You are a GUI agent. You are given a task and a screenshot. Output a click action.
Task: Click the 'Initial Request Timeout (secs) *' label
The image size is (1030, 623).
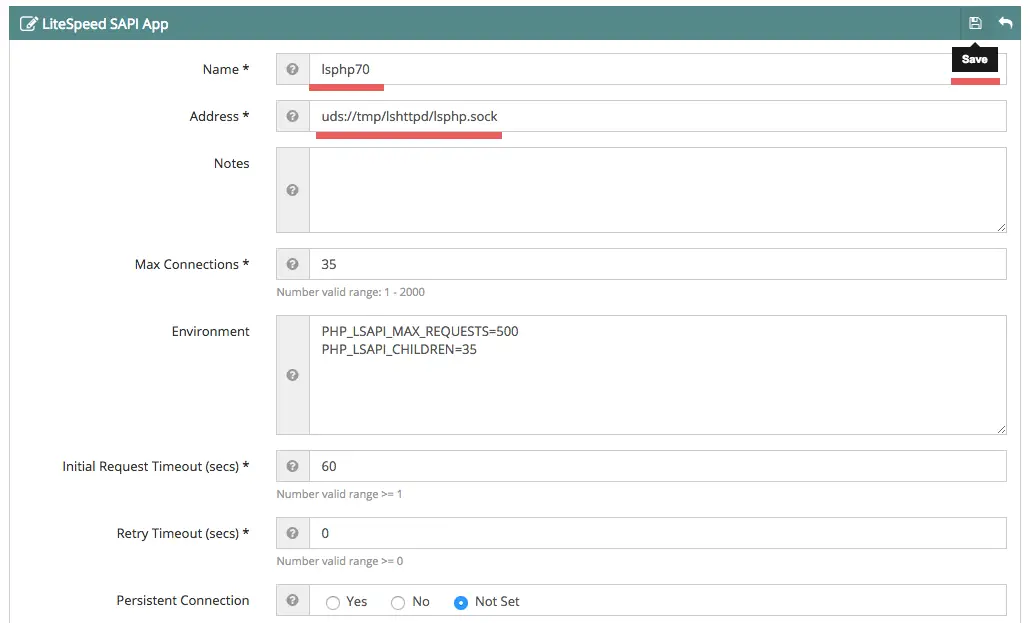[x=156, y=467]
